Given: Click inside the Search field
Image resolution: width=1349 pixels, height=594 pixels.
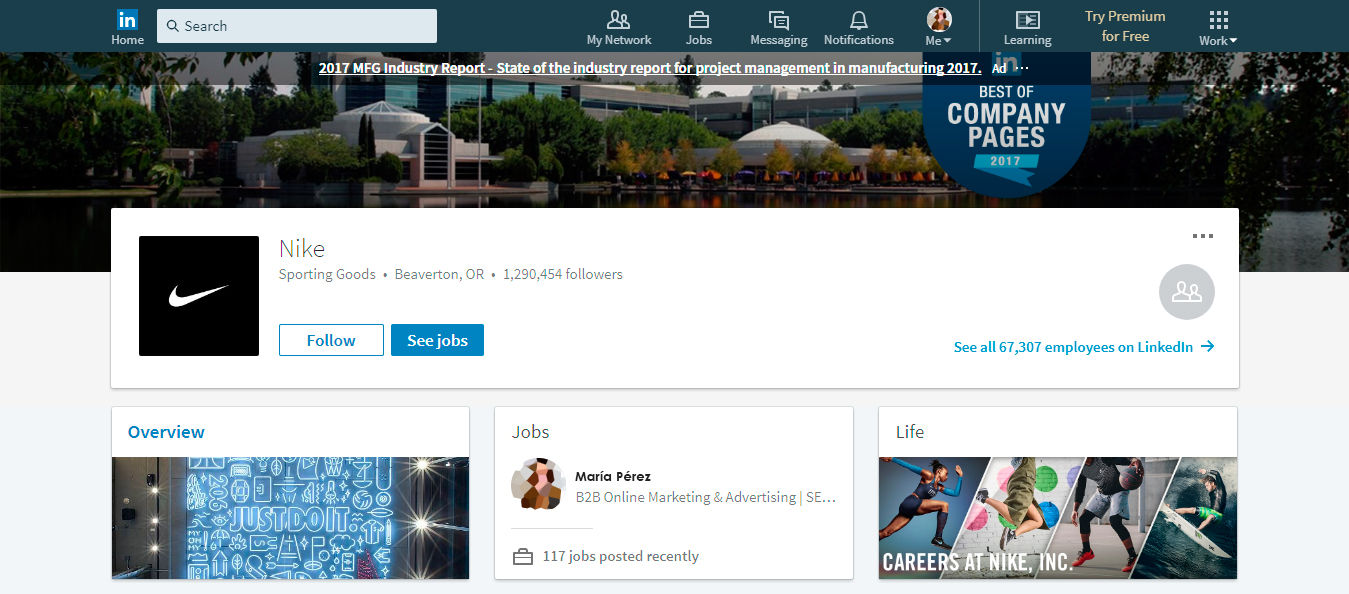Looking at the screenshot, I should [296, 25].
